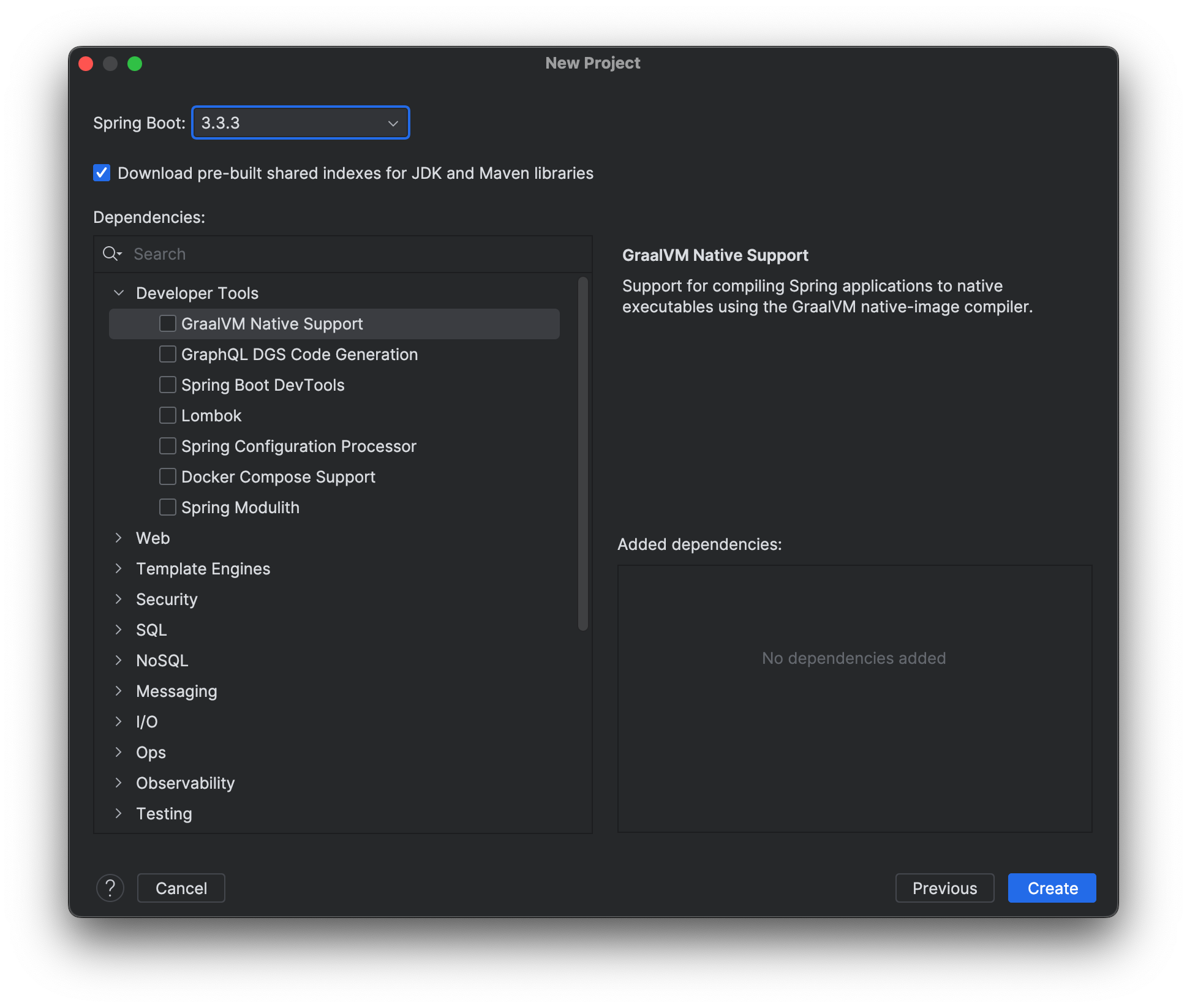Click the search magnifier icon
The height and width of the screenshot is (1008, 1187).
click(111, 254)
